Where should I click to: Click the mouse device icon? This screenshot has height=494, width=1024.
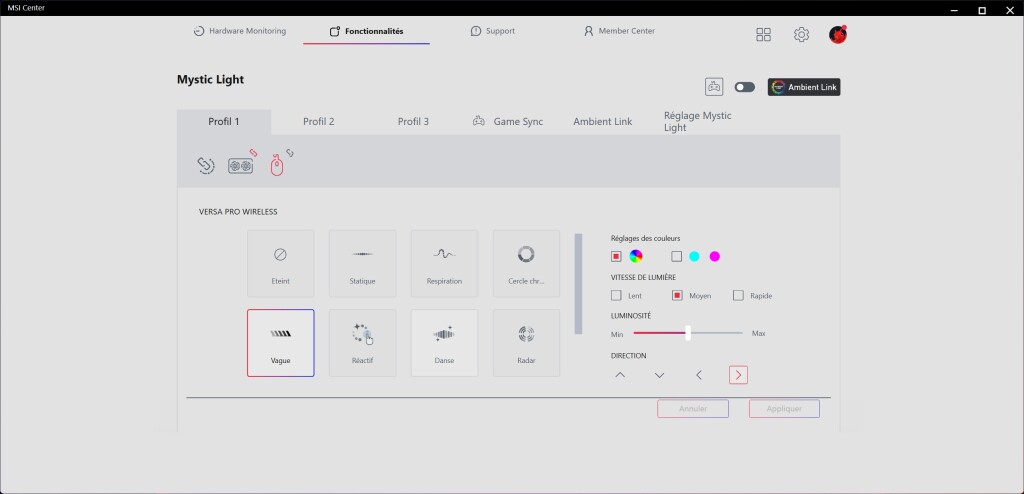click(x=278, y=166)
